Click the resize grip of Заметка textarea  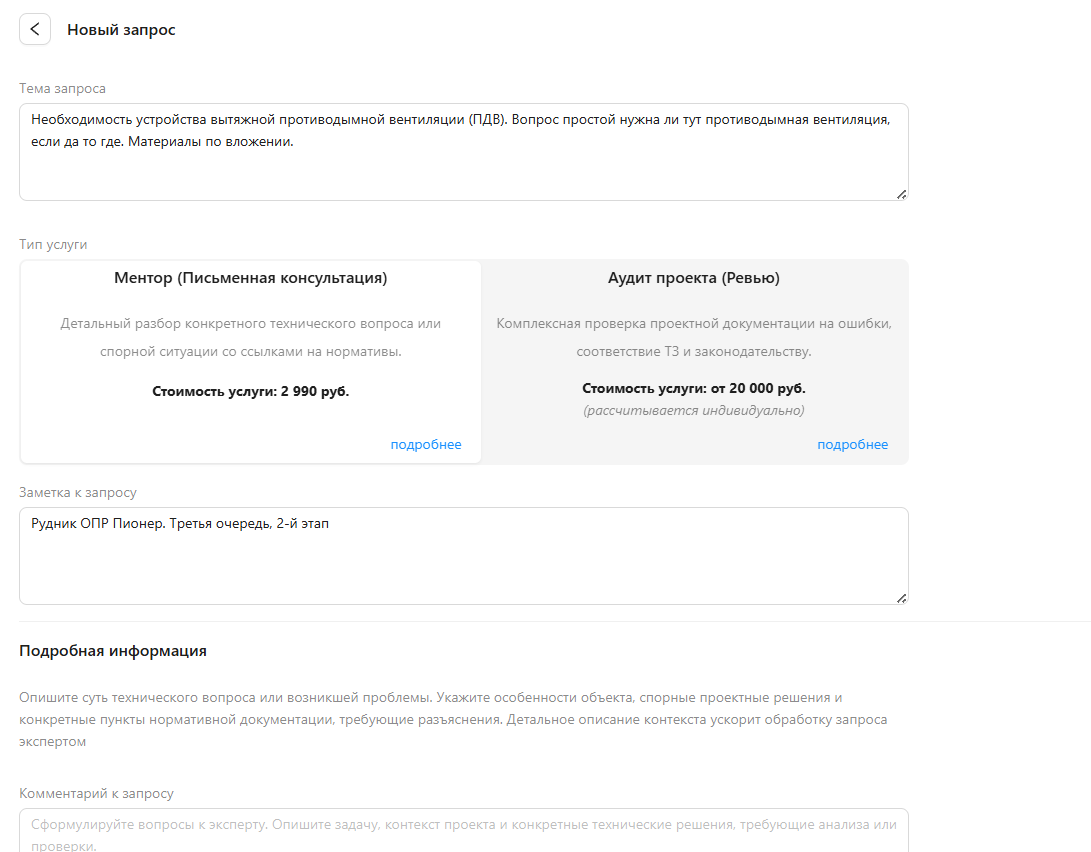901,597
